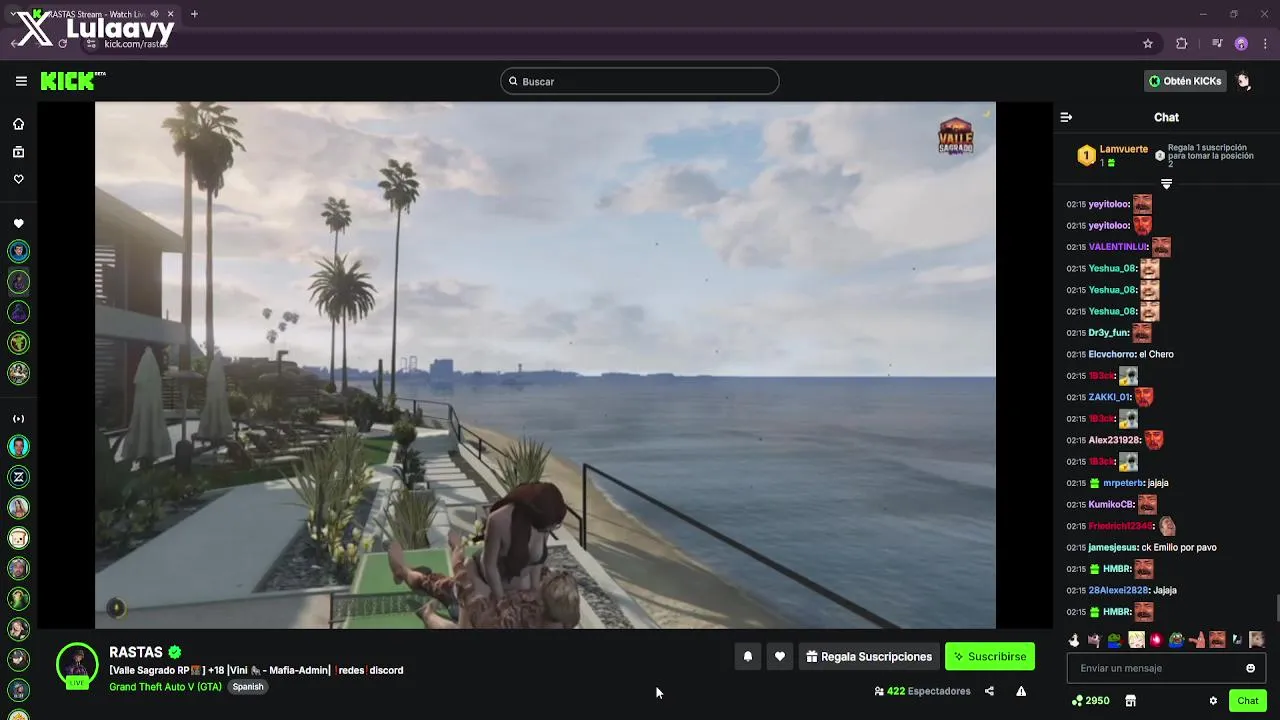Report the stream with warning icon
The width and height of the screenshot is (1280, 720).
tap(1021, 691)
